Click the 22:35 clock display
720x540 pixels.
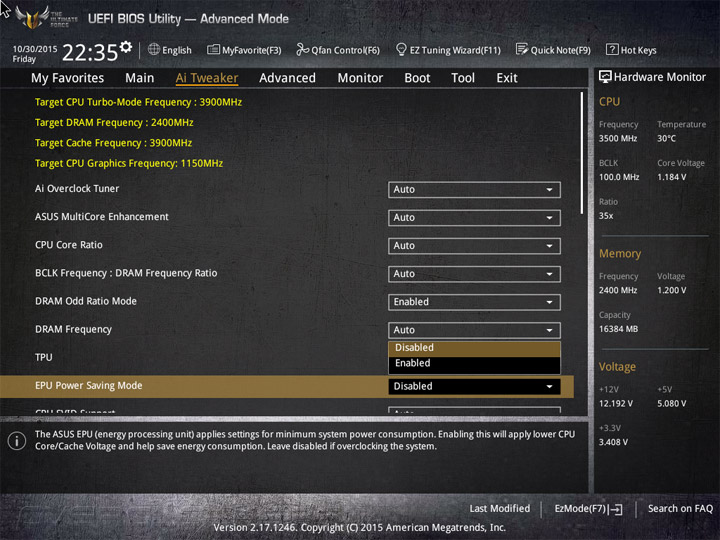point(90,52)
